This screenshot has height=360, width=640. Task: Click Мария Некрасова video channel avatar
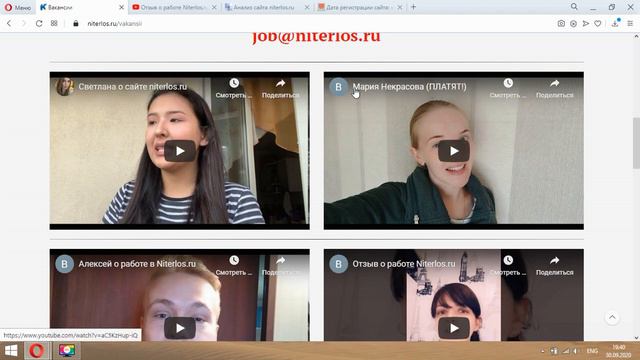(338, 87)
